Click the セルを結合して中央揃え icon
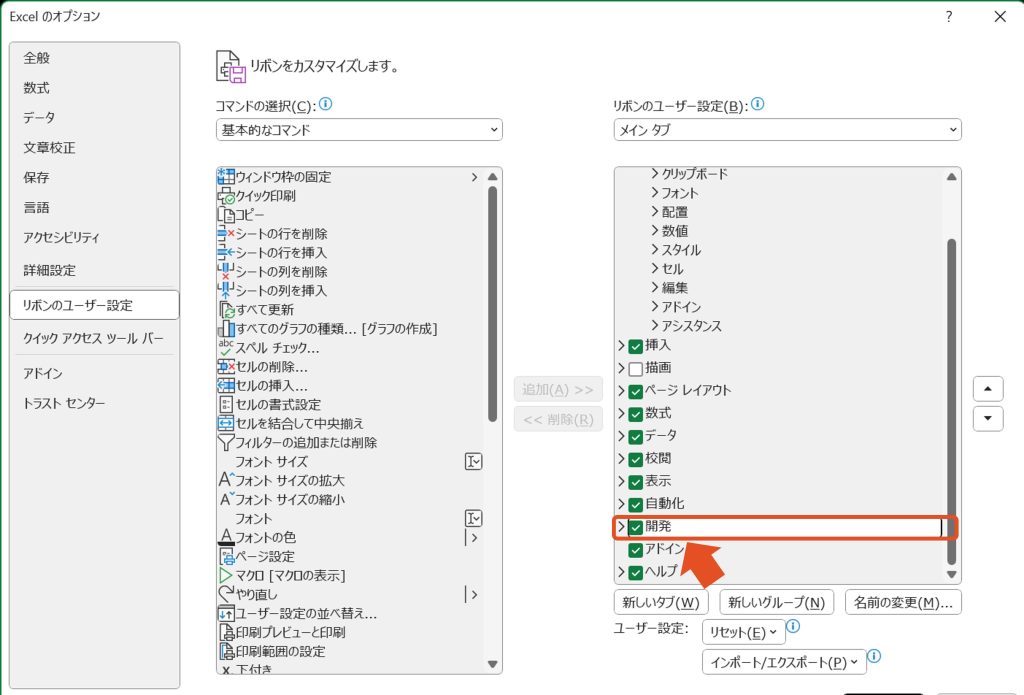This screenshot has width=1024, height=695. click(226, 423)
